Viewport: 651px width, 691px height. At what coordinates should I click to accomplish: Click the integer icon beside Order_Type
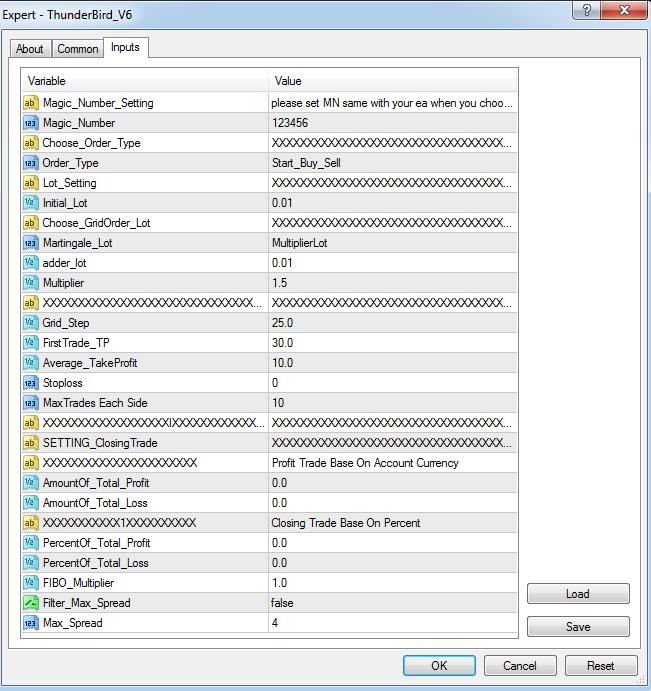30,163
